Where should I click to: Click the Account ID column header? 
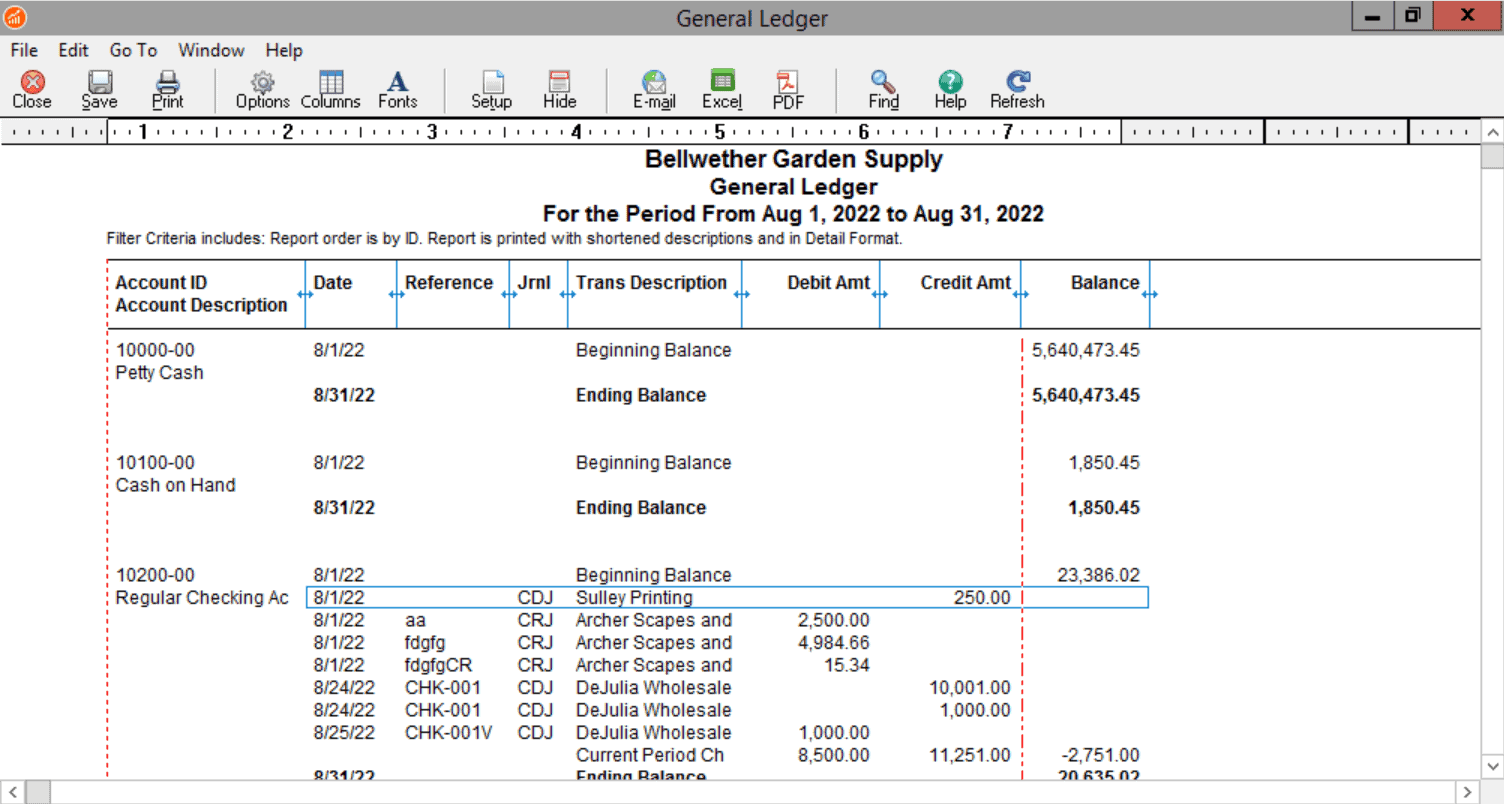[x=161, y=283]
